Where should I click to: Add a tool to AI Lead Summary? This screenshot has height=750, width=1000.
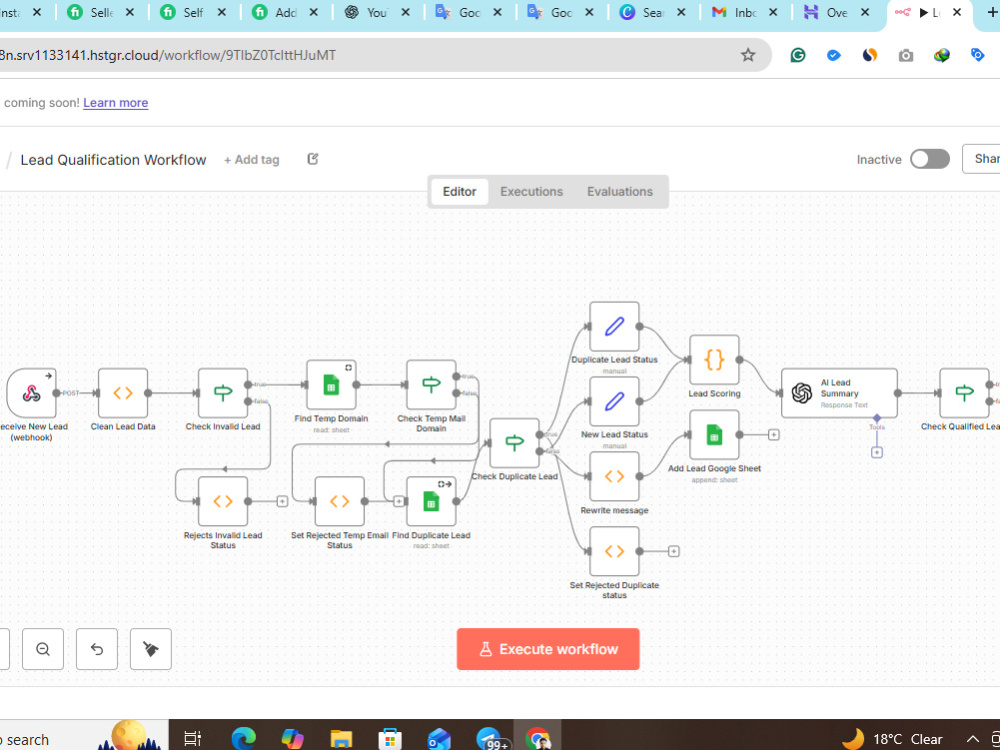click(877, 452)
